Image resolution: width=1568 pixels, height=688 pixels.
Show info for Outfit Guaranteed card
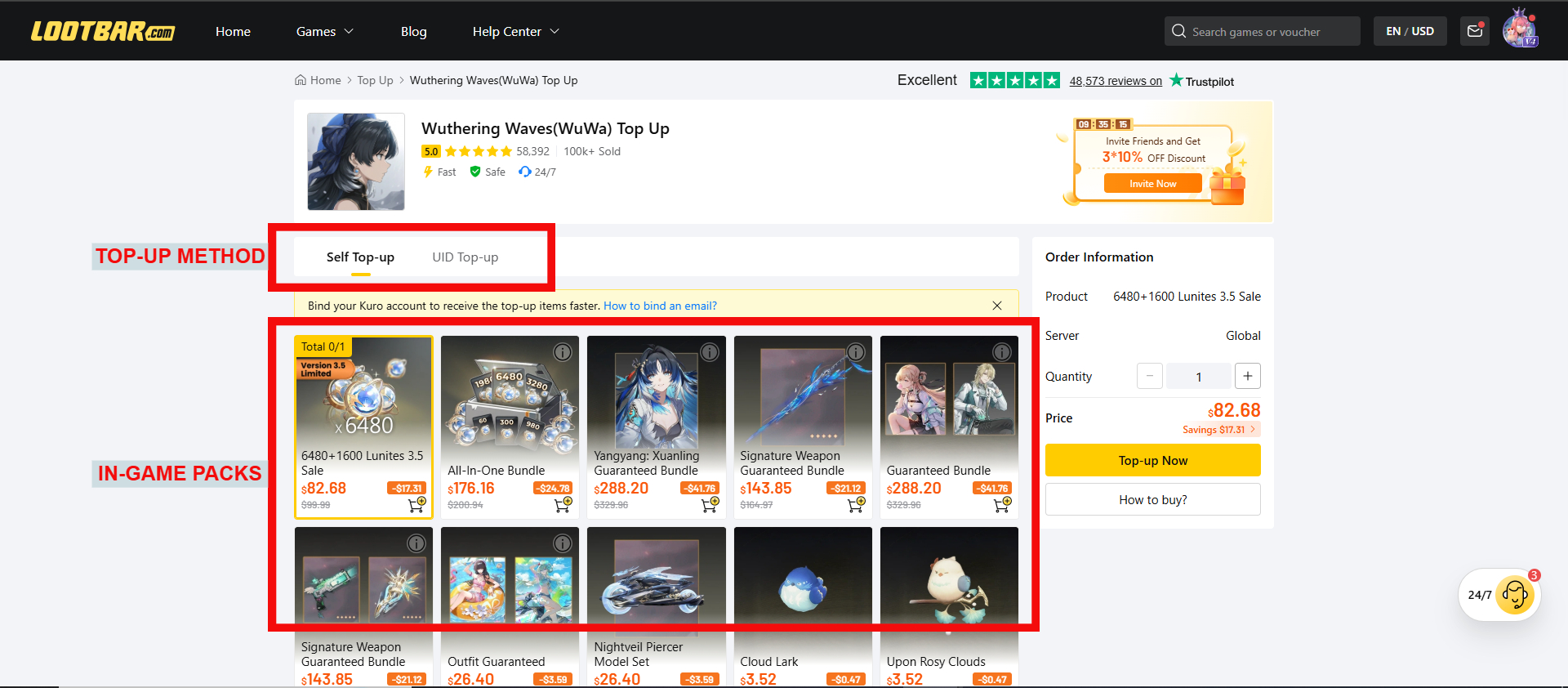[563, 543]
